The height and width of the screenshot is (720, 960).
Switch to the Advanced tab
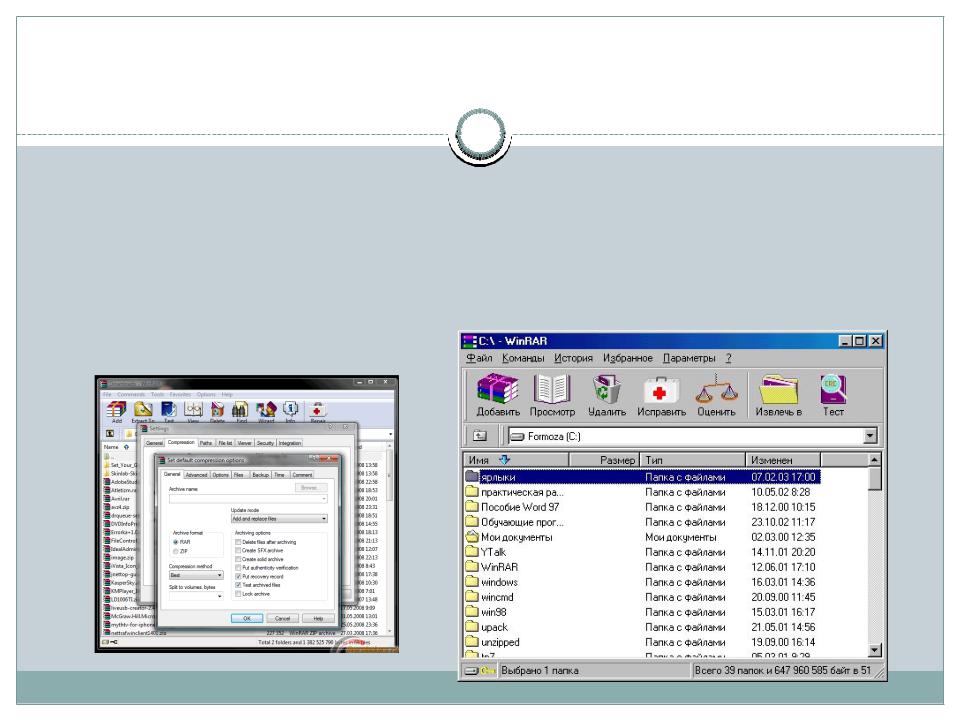point(197,474)
